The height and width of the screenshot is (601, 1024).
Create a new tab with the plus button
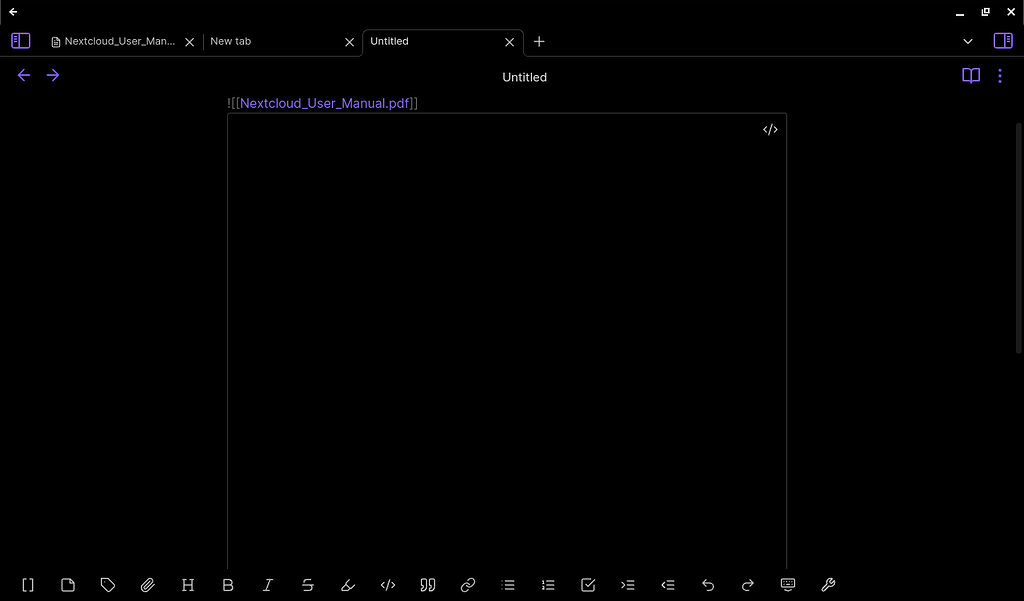[539, 41]
